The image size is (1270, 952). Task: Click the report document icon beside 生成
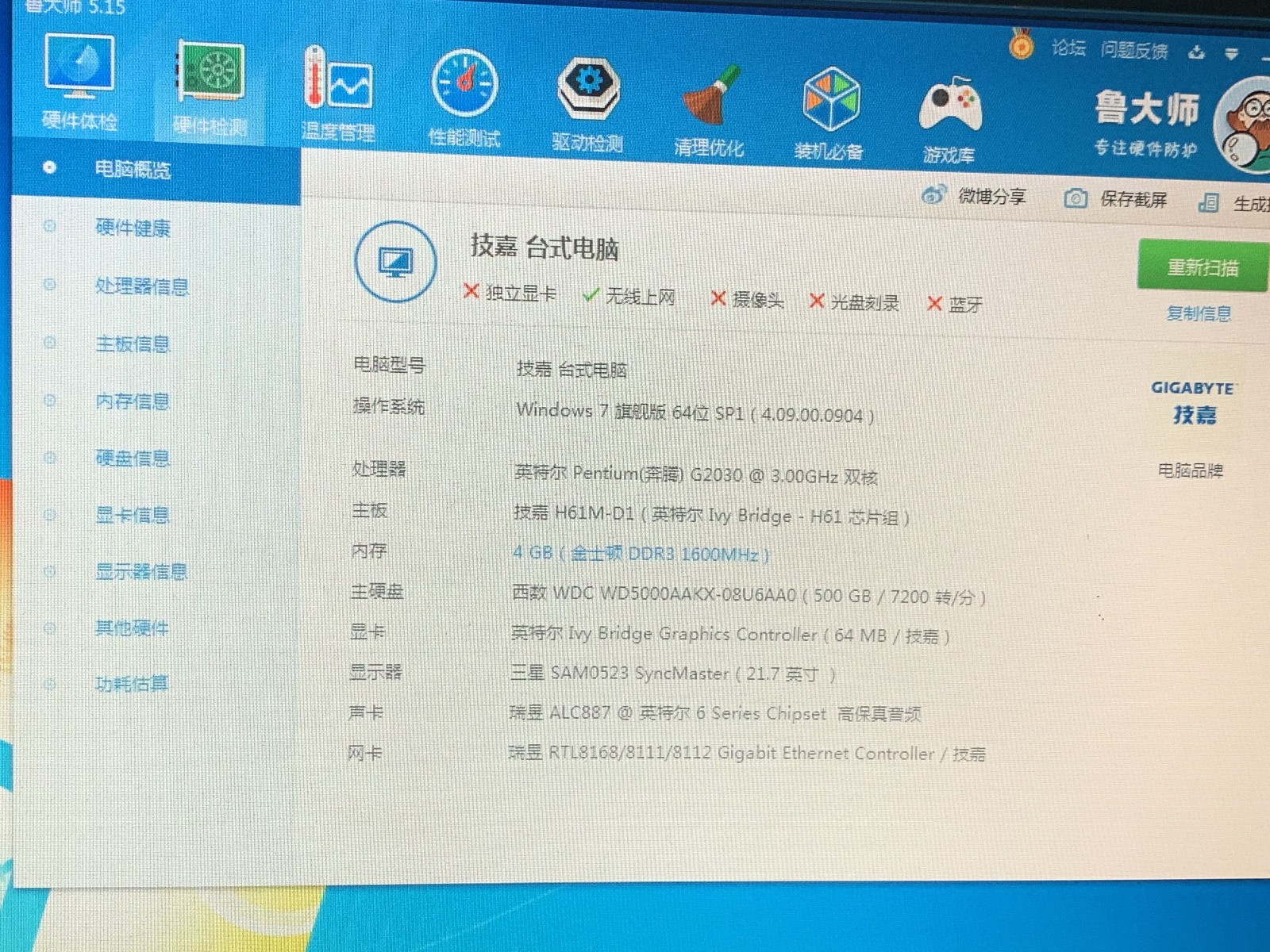[1208, 202]
